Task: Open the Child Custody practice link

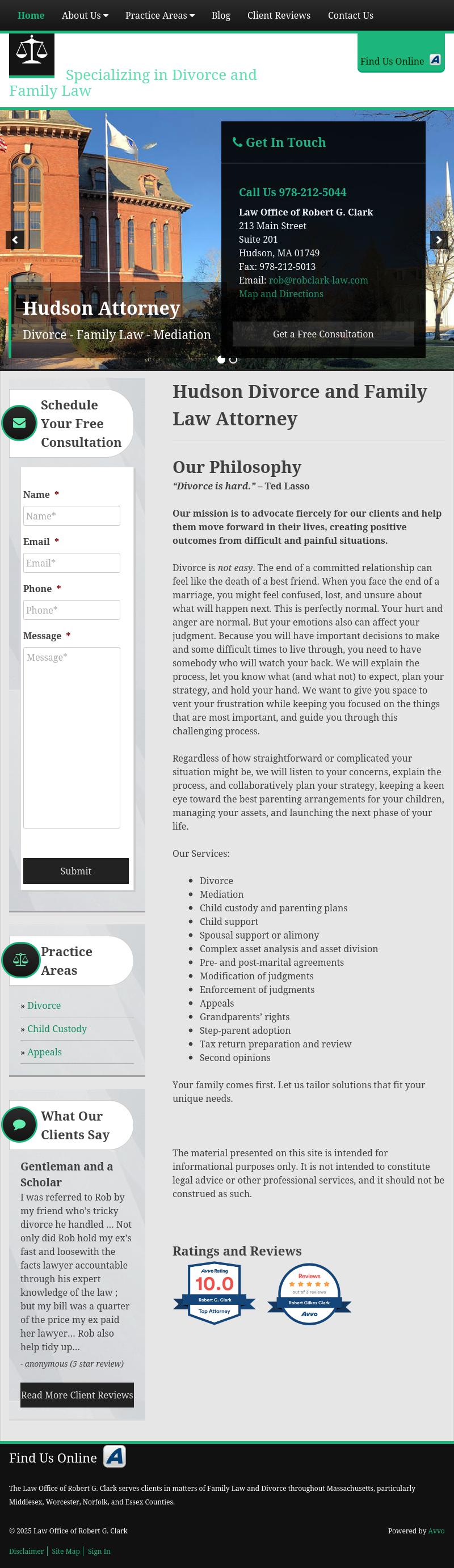Action: click(57, 1029)
